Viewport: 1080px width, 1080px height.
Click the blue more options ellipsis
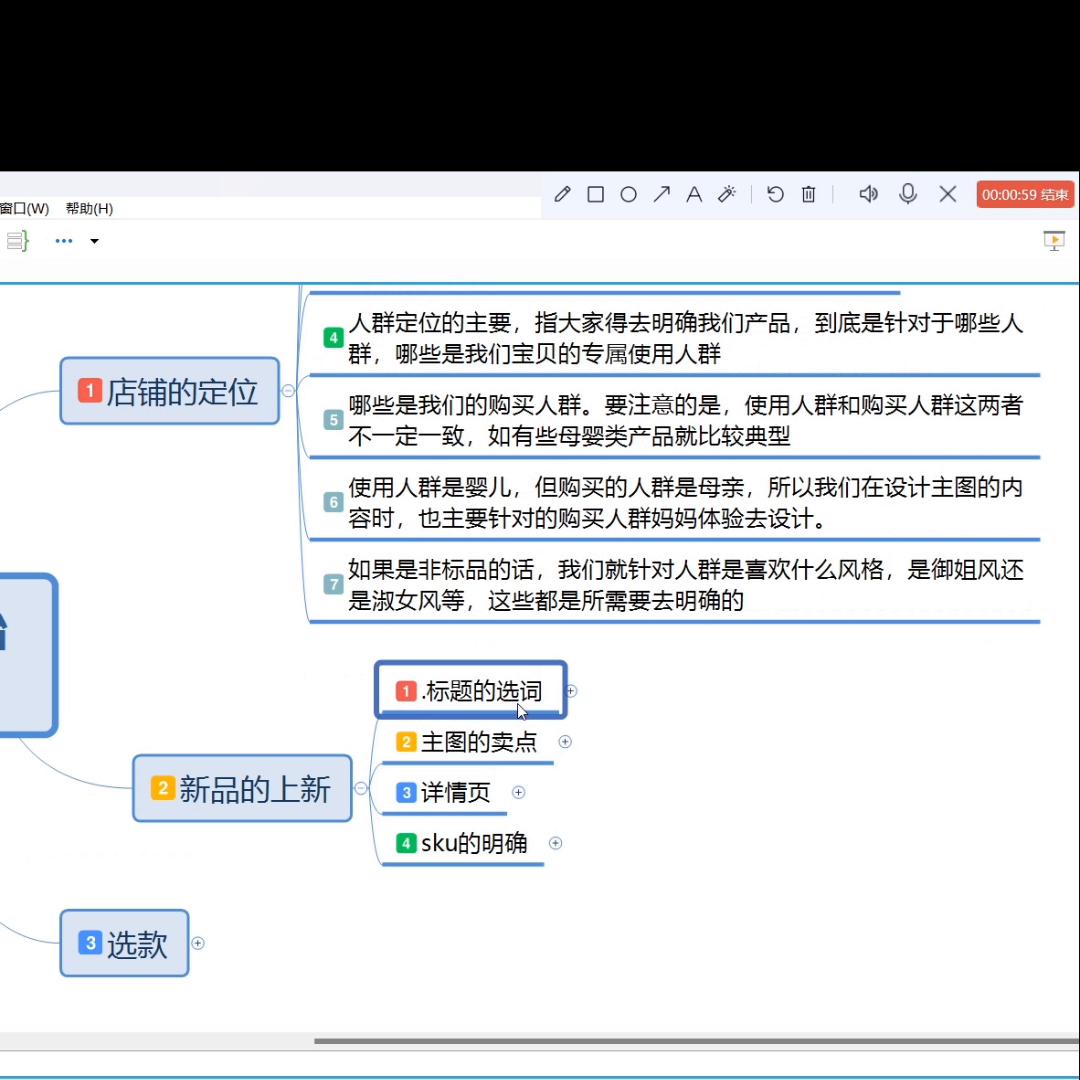pyautogui.click(x=63, y=240)
